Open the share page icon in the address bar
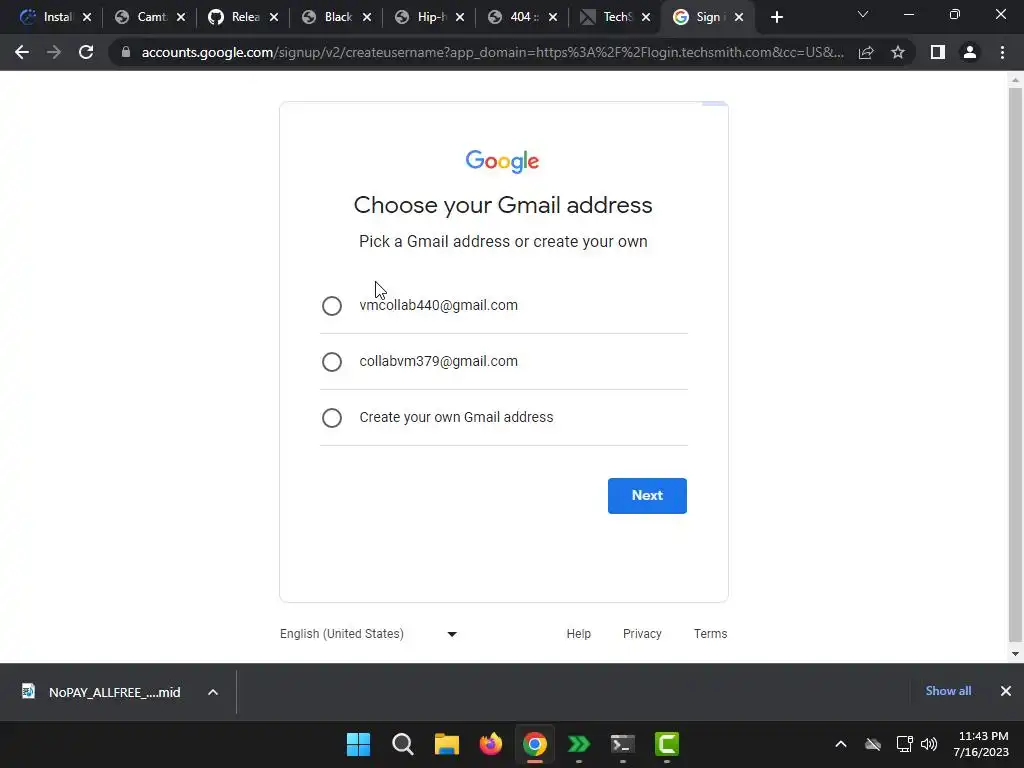Viewport: 1024px width, 768px height. (866, 52)
